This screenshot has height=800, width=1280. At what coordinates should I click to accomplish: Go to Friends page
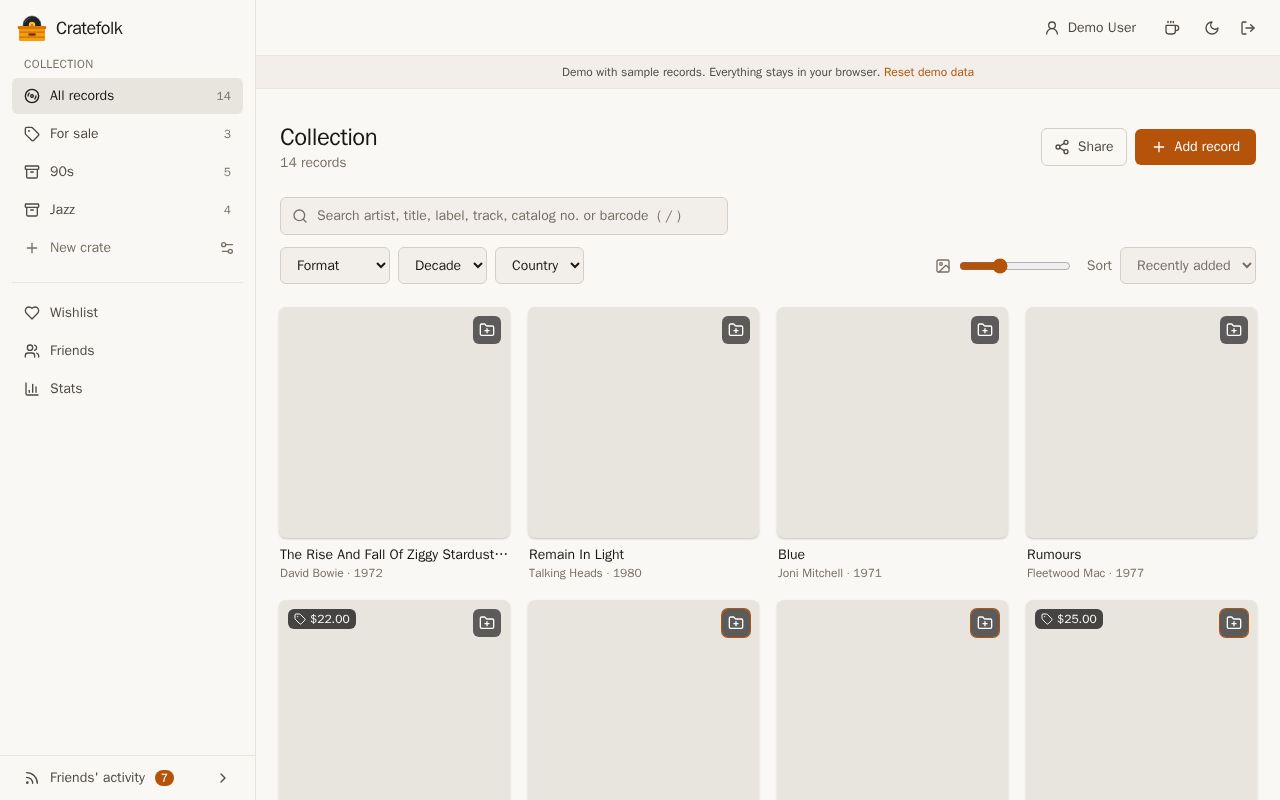(127, 351)
